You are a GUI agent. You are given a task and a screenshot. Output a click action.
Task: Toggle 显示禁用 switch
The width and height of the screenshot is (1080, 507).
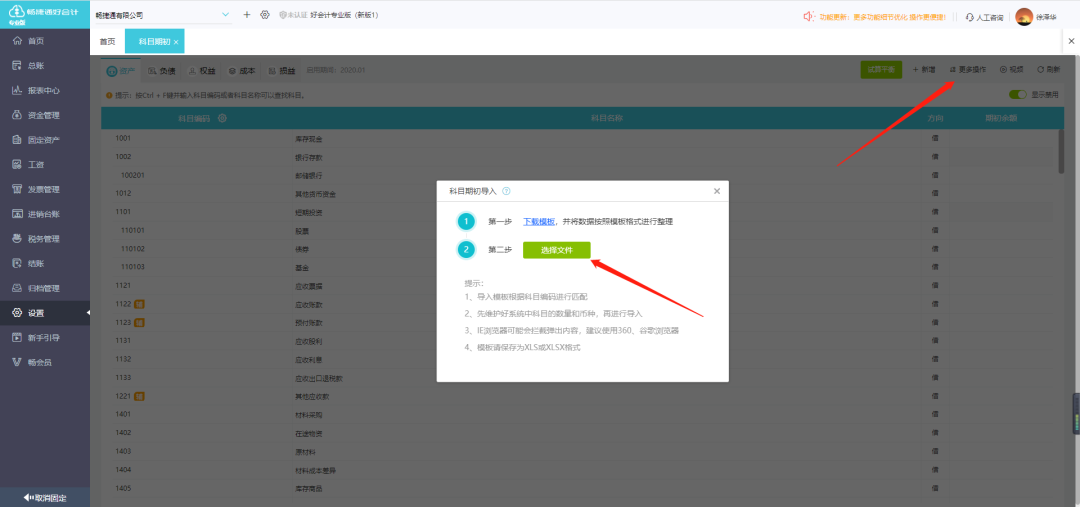pyautogui.click(x=1017, y=94)
